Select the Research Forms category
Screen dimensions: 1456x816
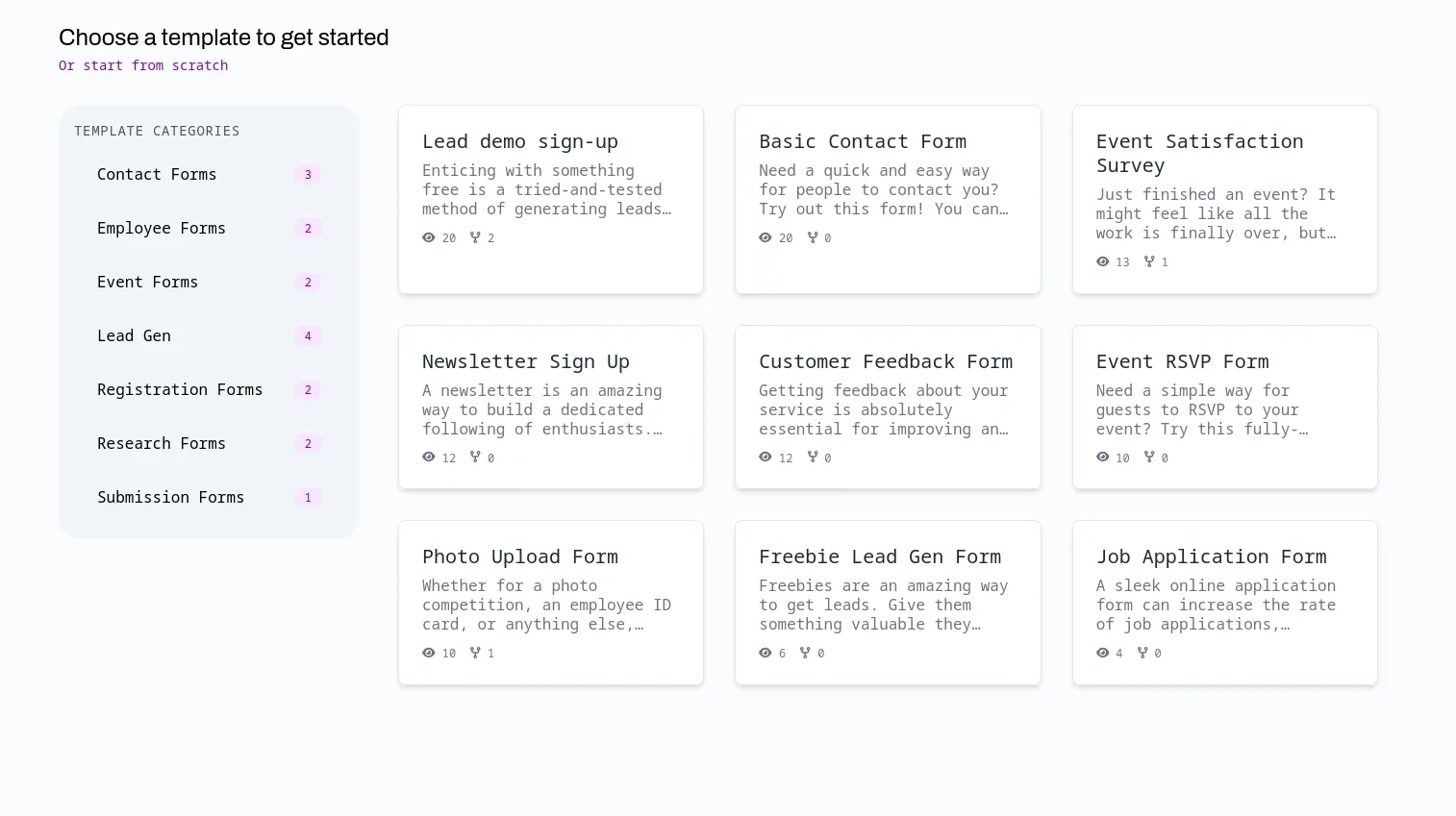click(161, 443)
